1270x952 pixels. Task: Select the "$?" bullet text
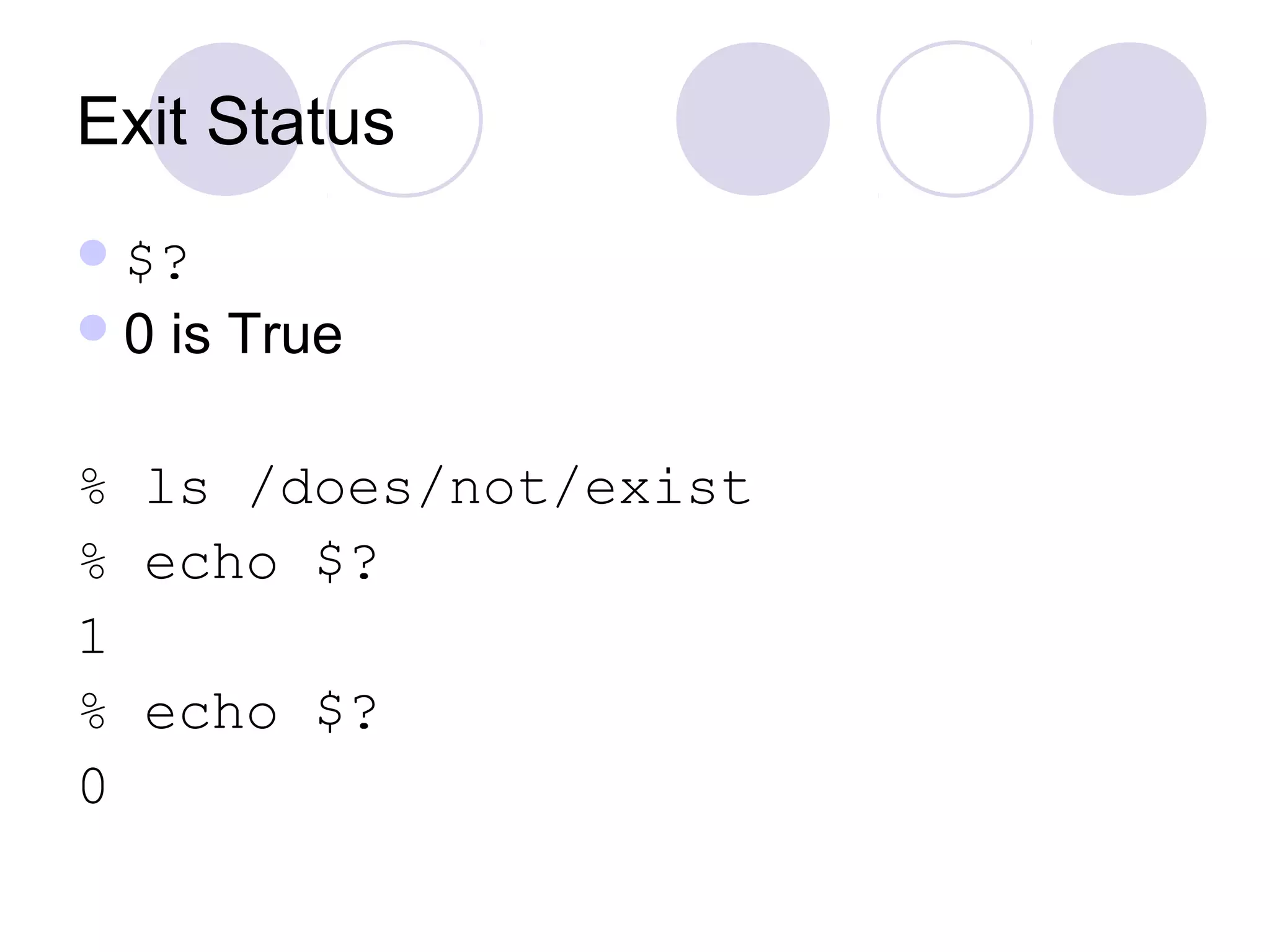click(157, 262)
